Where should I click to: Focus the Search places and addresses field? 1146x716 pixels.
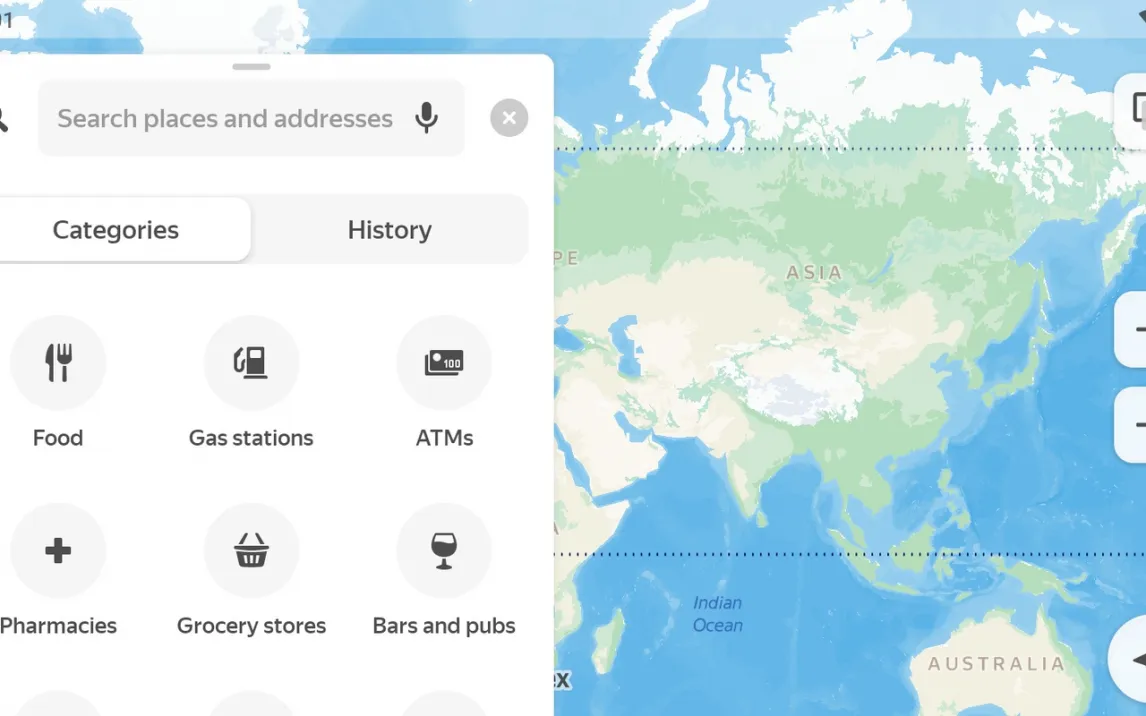225,118
